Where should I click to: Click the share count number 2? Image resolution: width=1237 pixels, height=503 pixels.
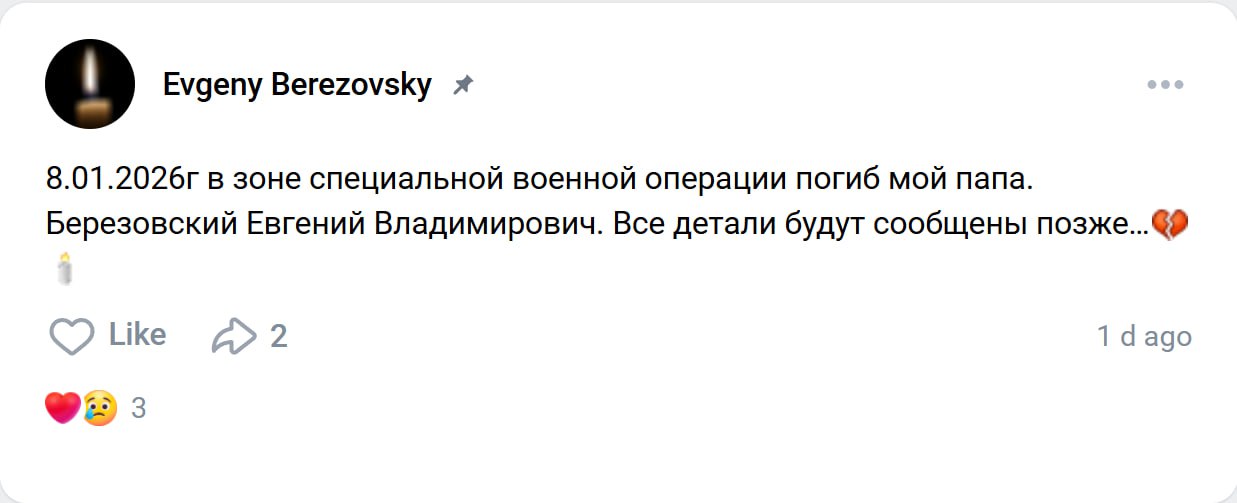pyautogui.click(x=279, y=337)
